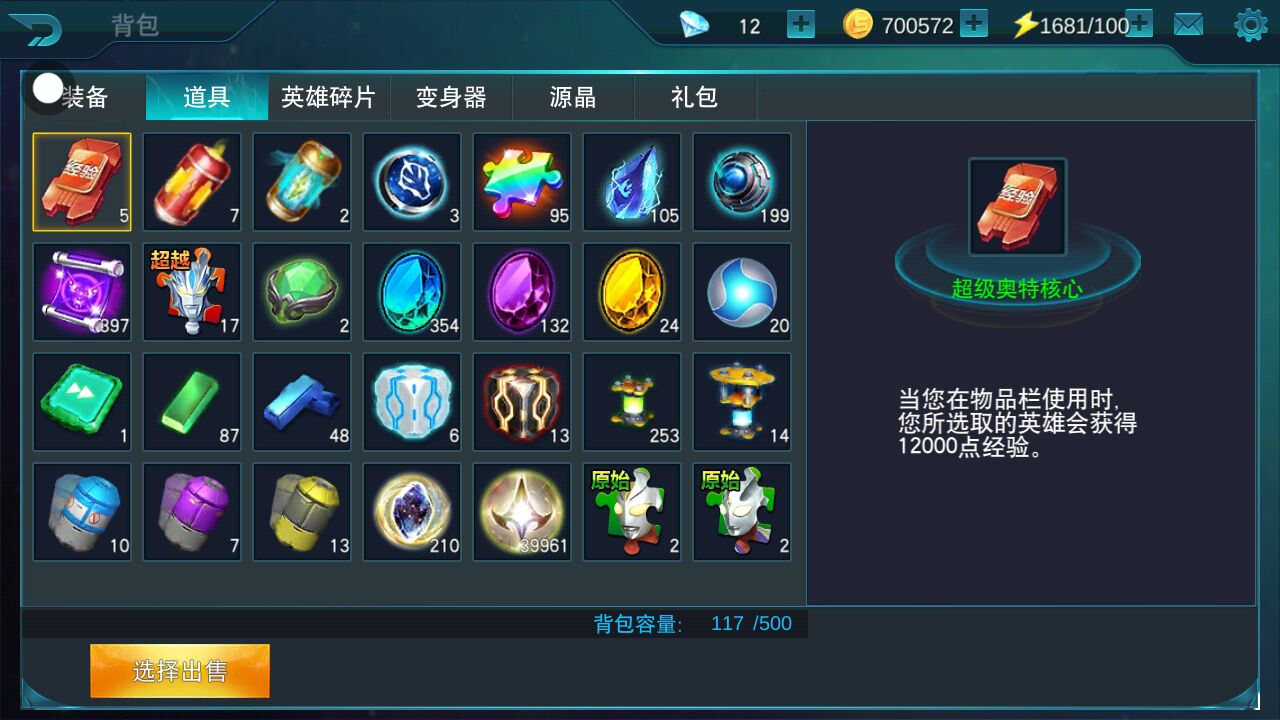Viewport: 1280px width, 720px height.
Task: Click the 选择出售 button
Action: tap(180, 671)
